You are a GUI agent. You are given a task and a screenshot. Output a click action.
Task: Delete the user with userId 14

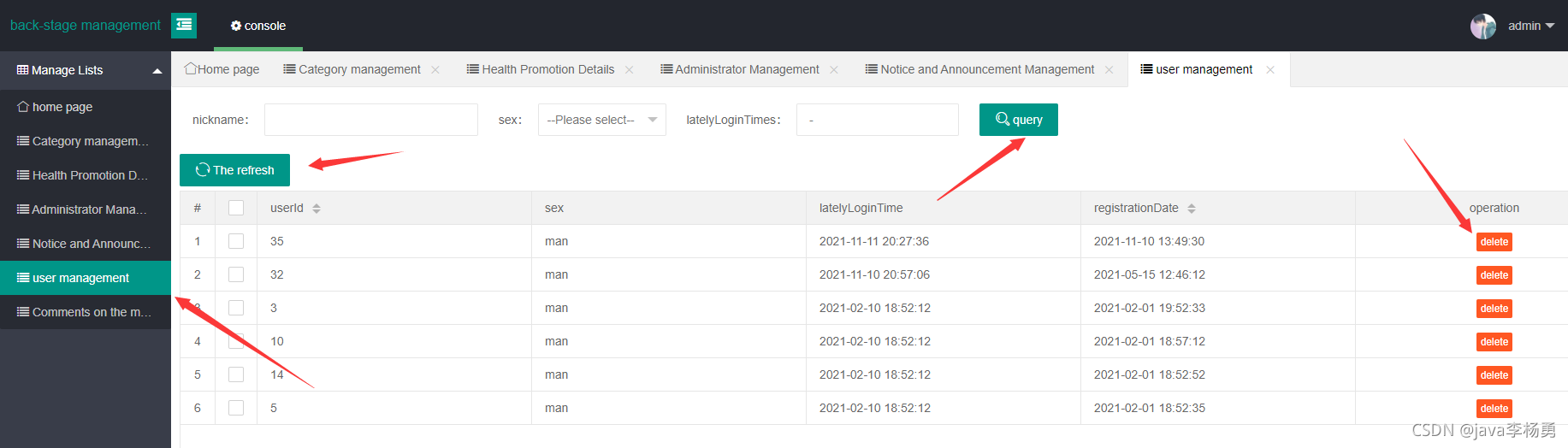pyautogui.click(x=1494, y=375)
